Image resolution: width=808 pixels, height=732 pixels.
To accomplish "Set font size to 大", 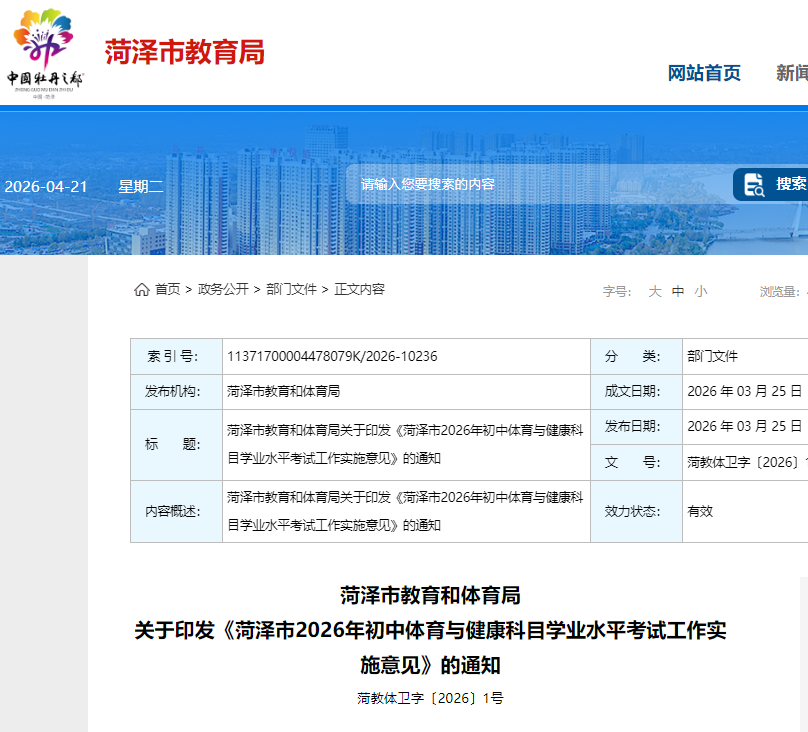I will tap(655, 291).
